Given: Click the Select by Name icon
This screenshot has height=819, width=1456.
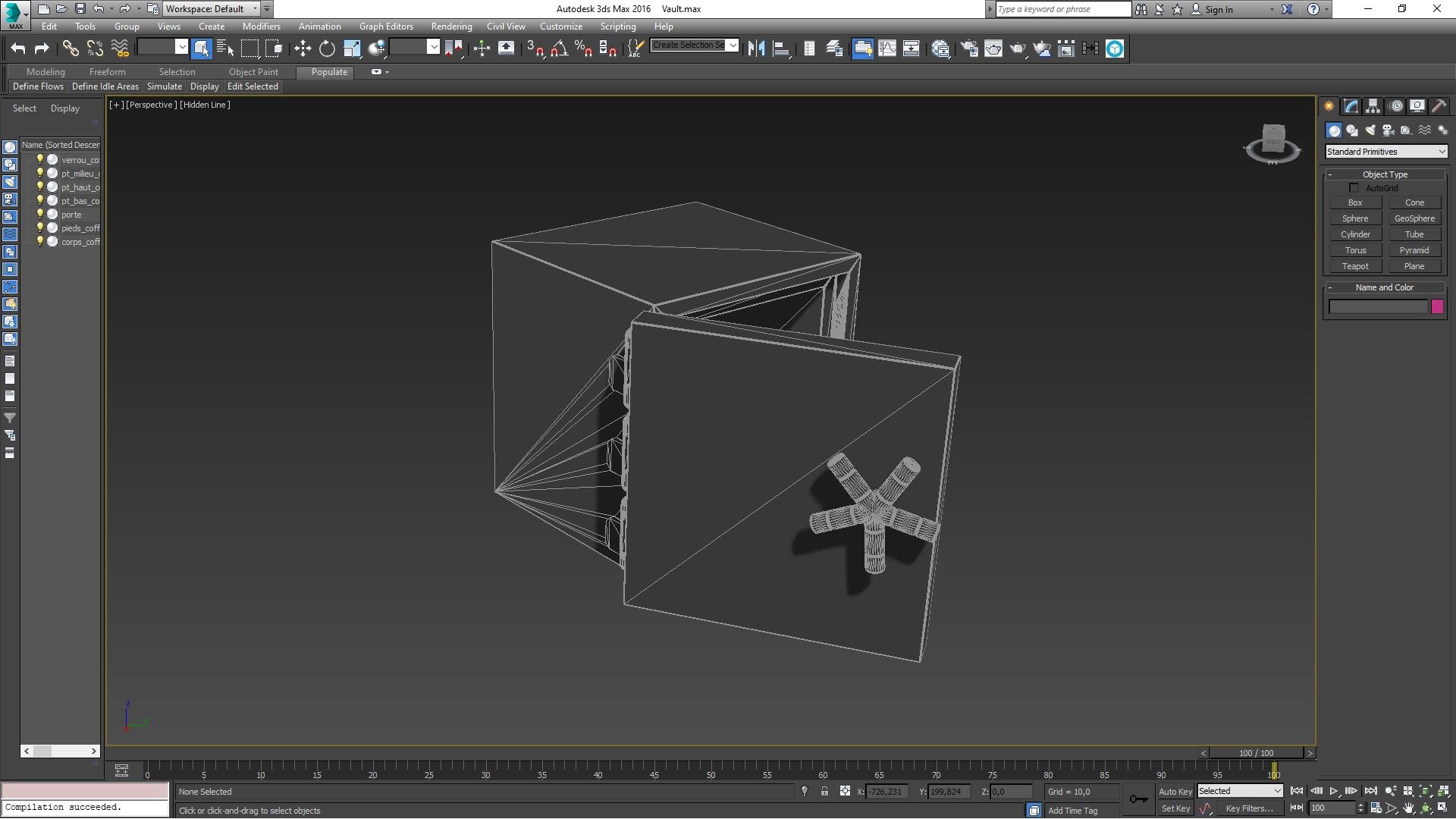Looking at the screenshot, I should click(225, 49).
